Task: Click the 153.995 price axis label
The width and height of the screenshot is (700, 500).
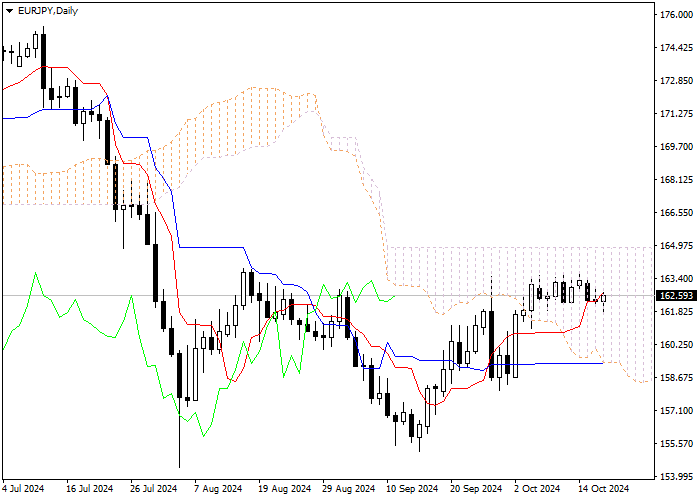Action: [676, 477]
